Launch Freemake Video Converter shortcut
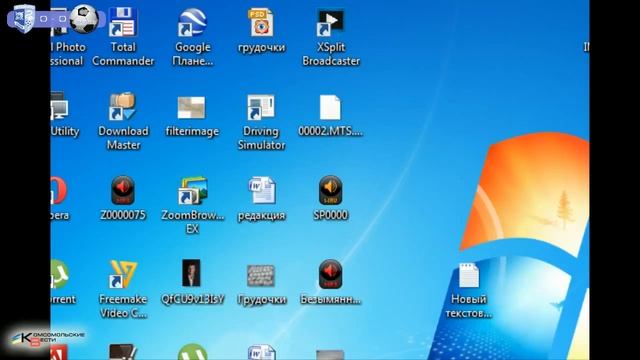 click(x=123, y=275)
